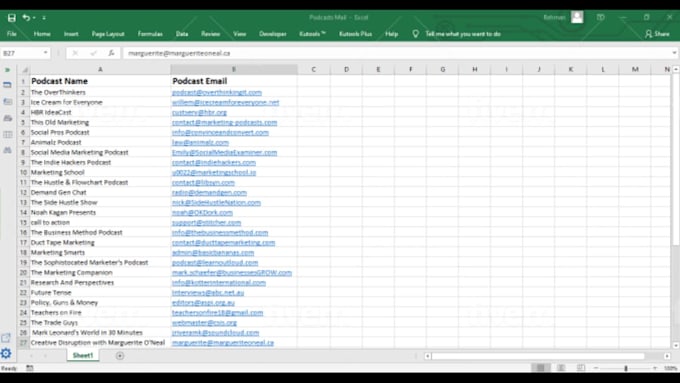Open the Help tab

392,34
